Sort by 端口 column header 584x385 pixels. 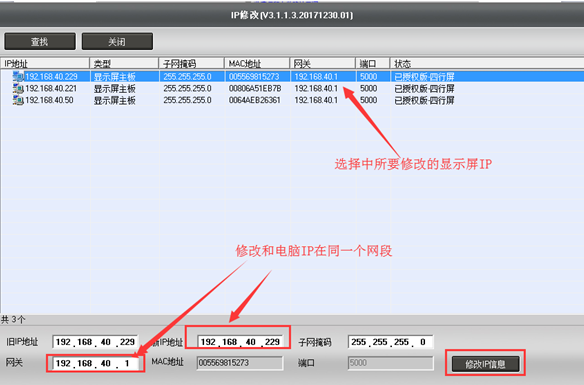(x=372, y=63)
